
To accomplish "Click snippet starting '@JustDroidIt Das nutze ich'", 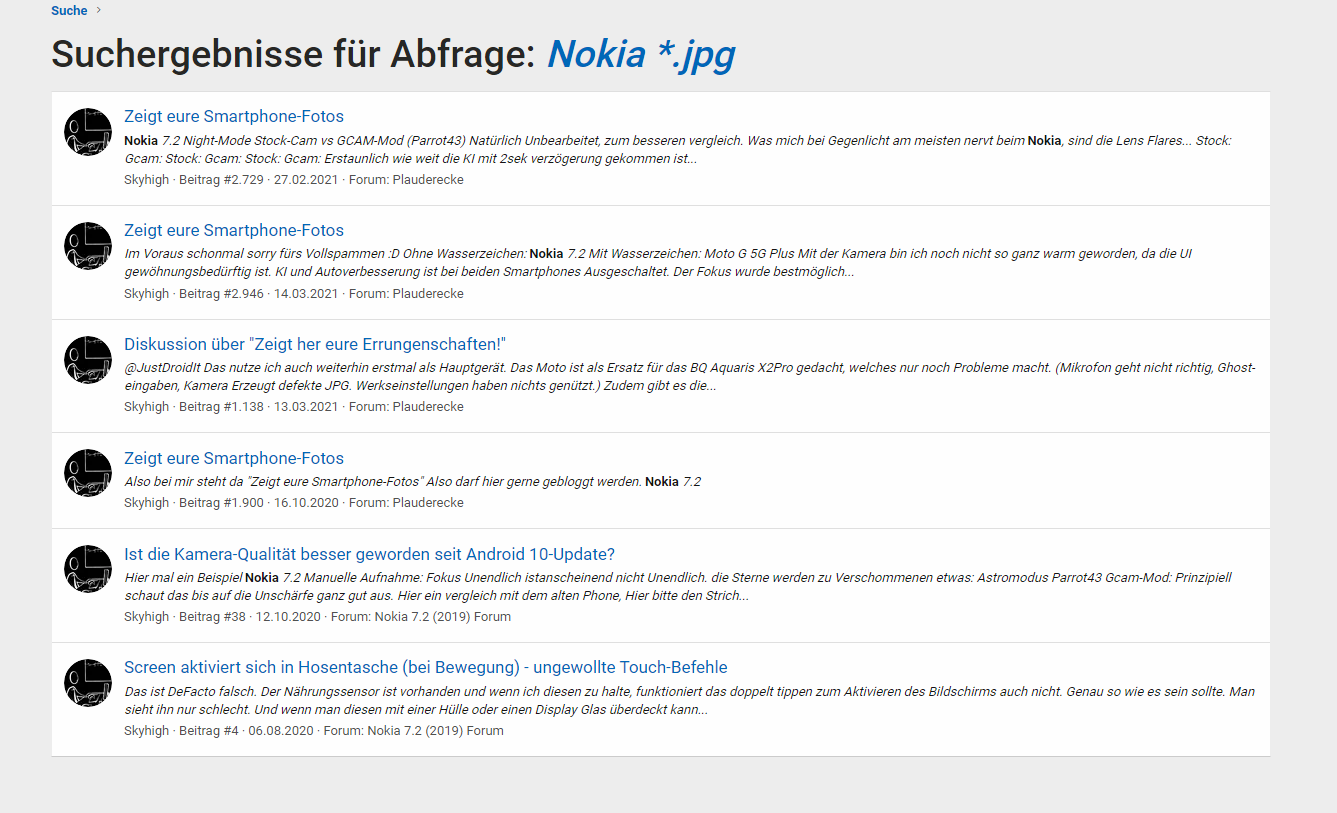I will coord(689,377).
